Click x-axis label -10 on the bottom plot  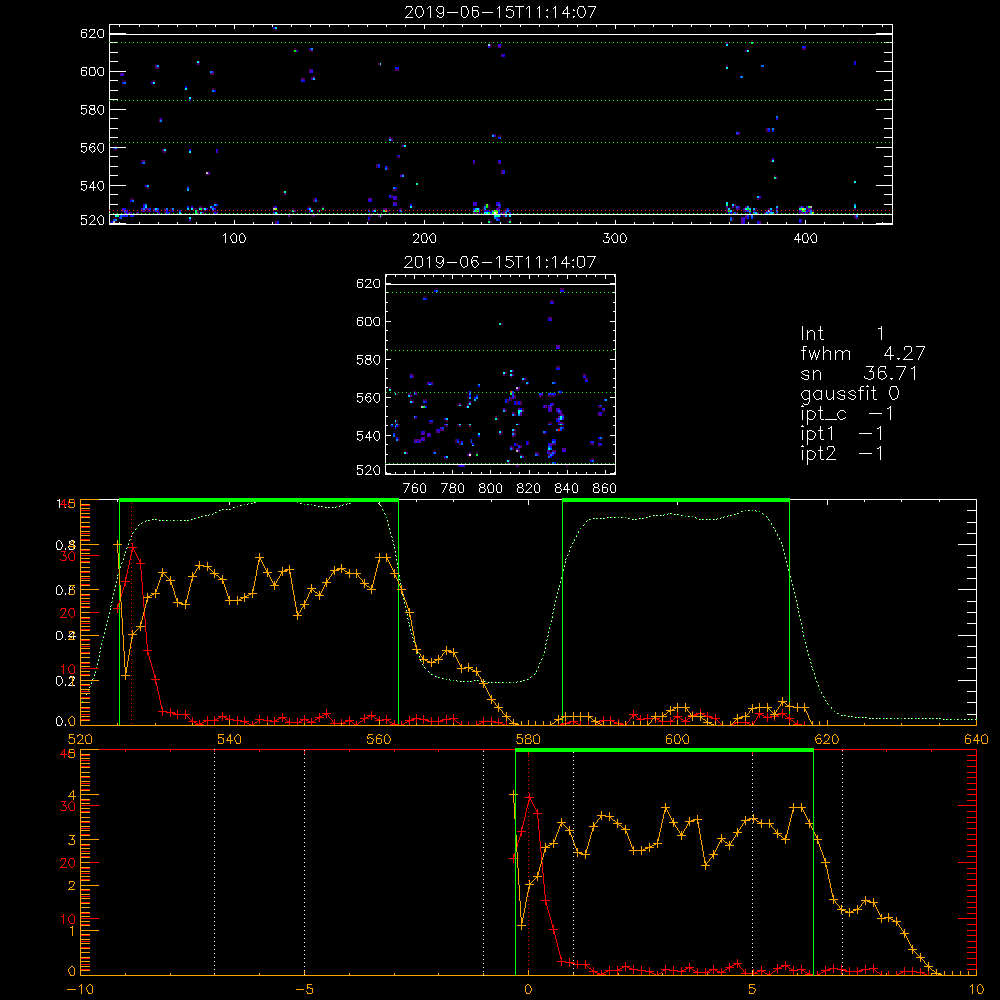pos(80,989)
